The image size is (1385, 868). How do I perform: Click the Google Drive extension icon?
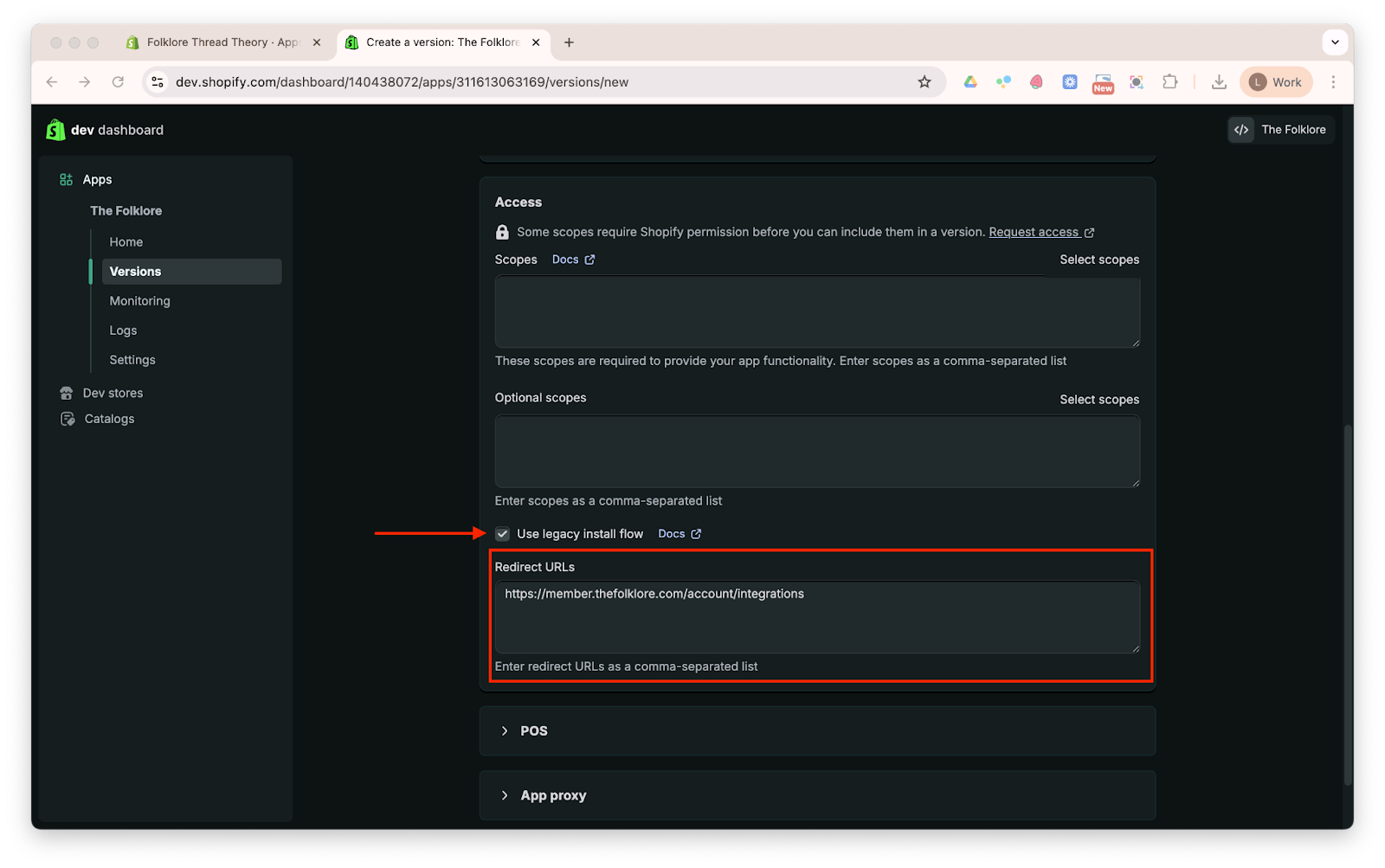[970, 82]
